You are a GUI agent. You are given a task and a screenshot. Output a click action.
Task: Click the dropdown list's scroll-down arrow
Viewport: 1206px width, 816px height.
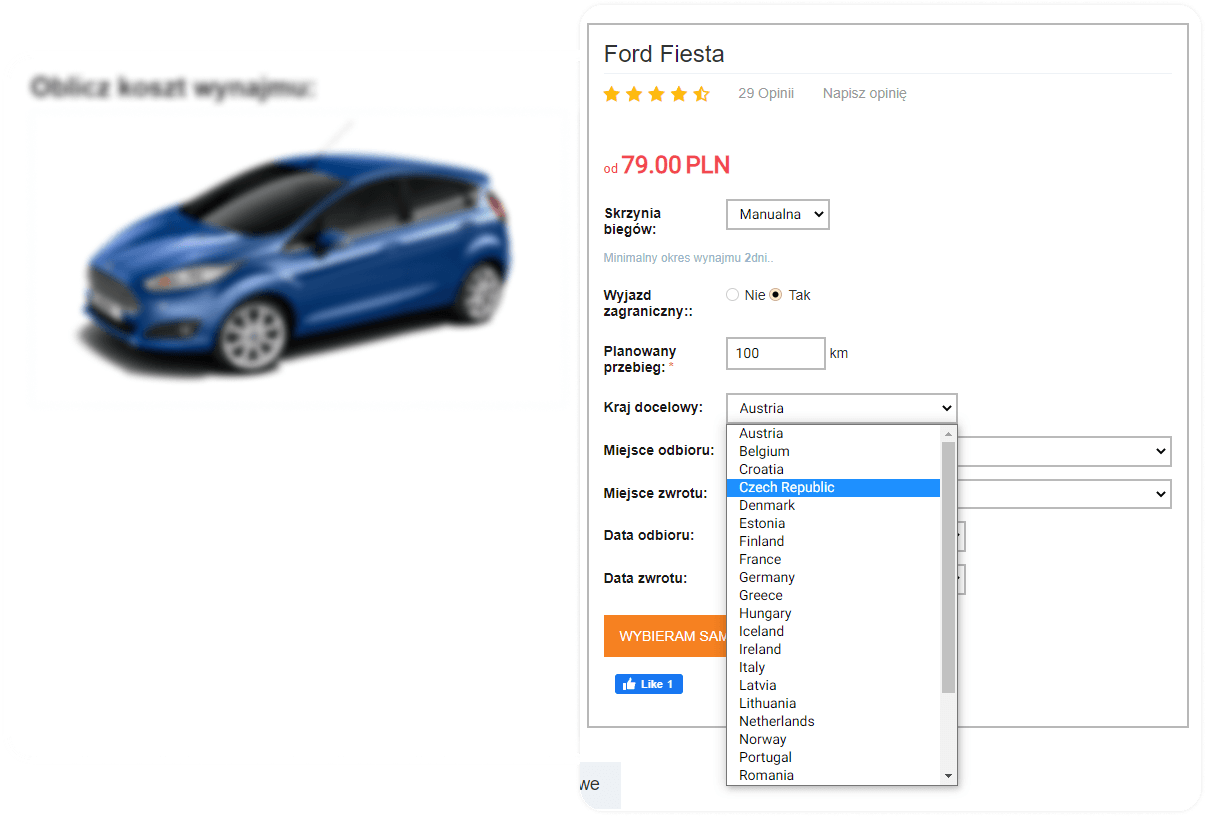point(948,776)
